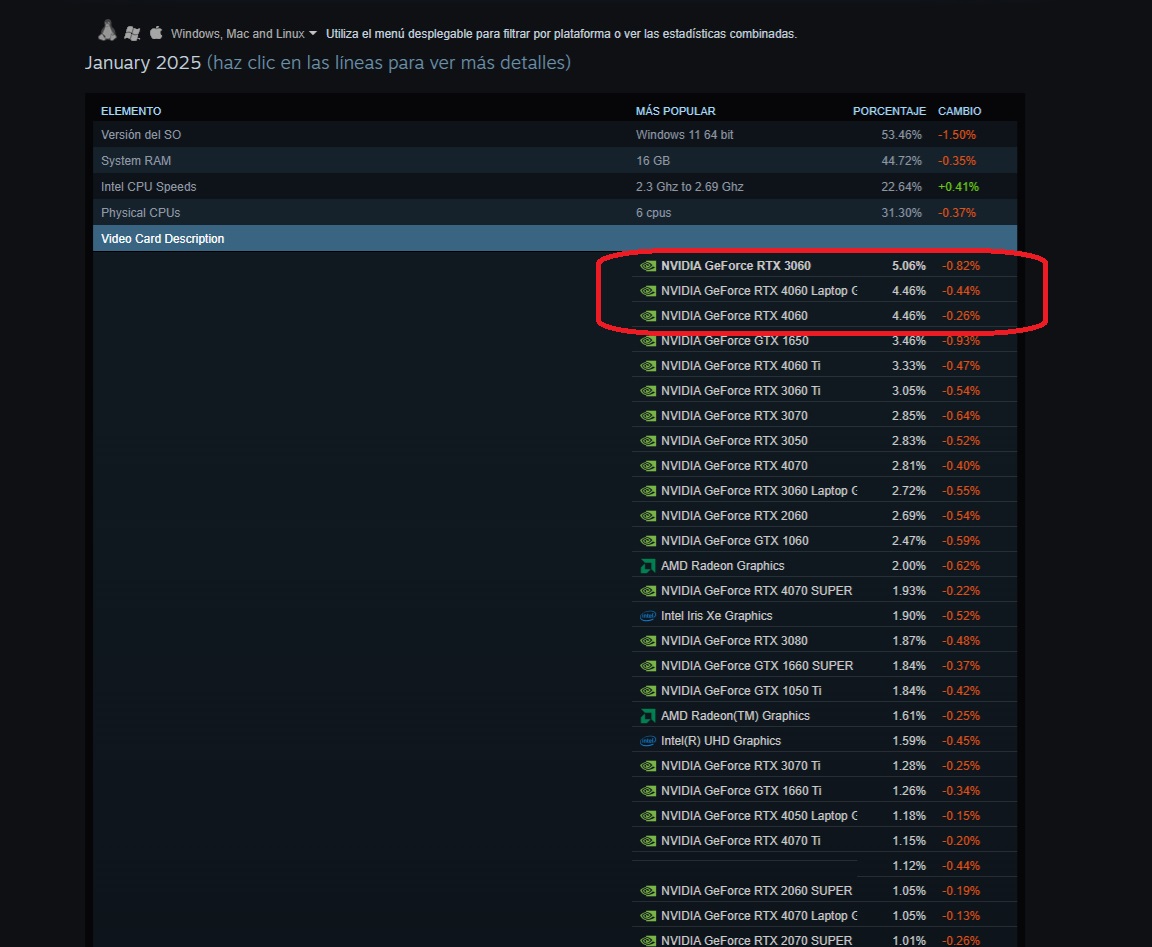
Task: Click the Apple logo icon at top
Action: [x=156, y=33]
